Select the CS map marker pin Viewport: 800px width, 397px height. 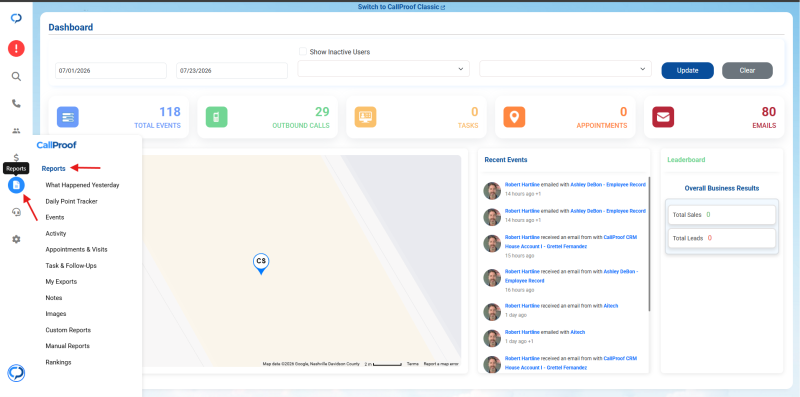pyautogui.click(x=261, y=263)
